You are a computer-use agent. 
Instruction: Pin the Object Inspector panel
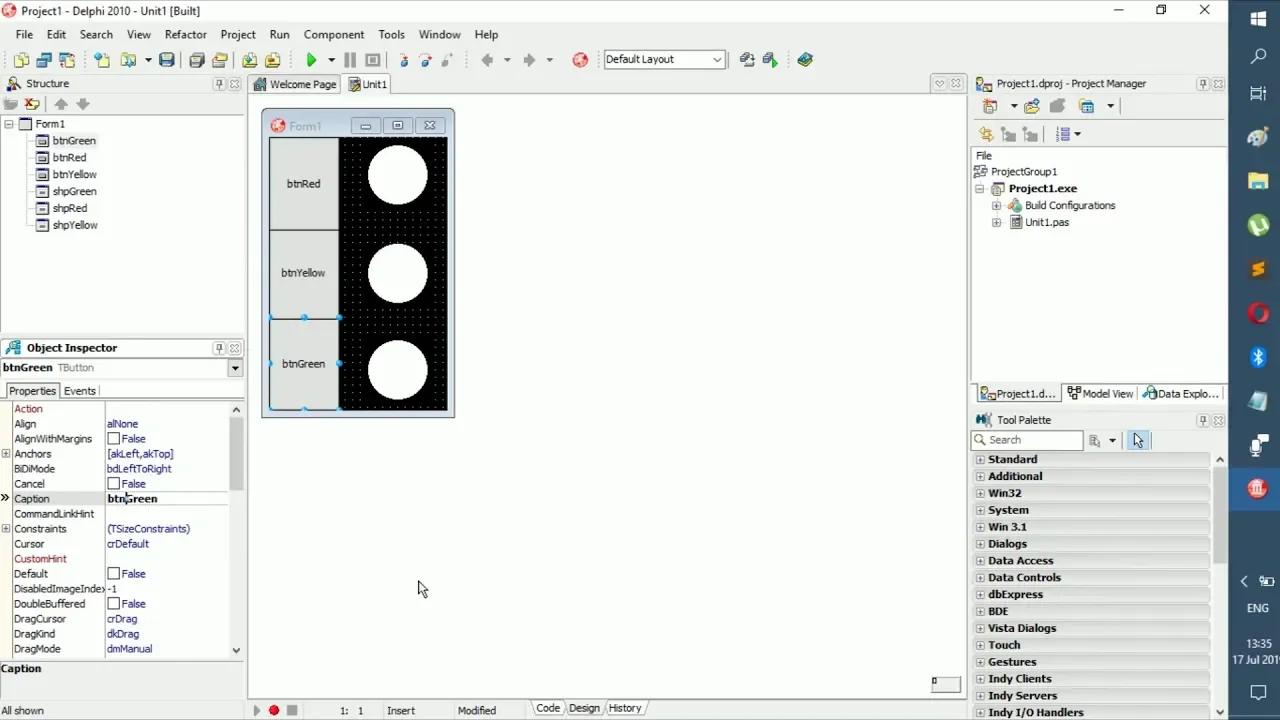(219, 347)
